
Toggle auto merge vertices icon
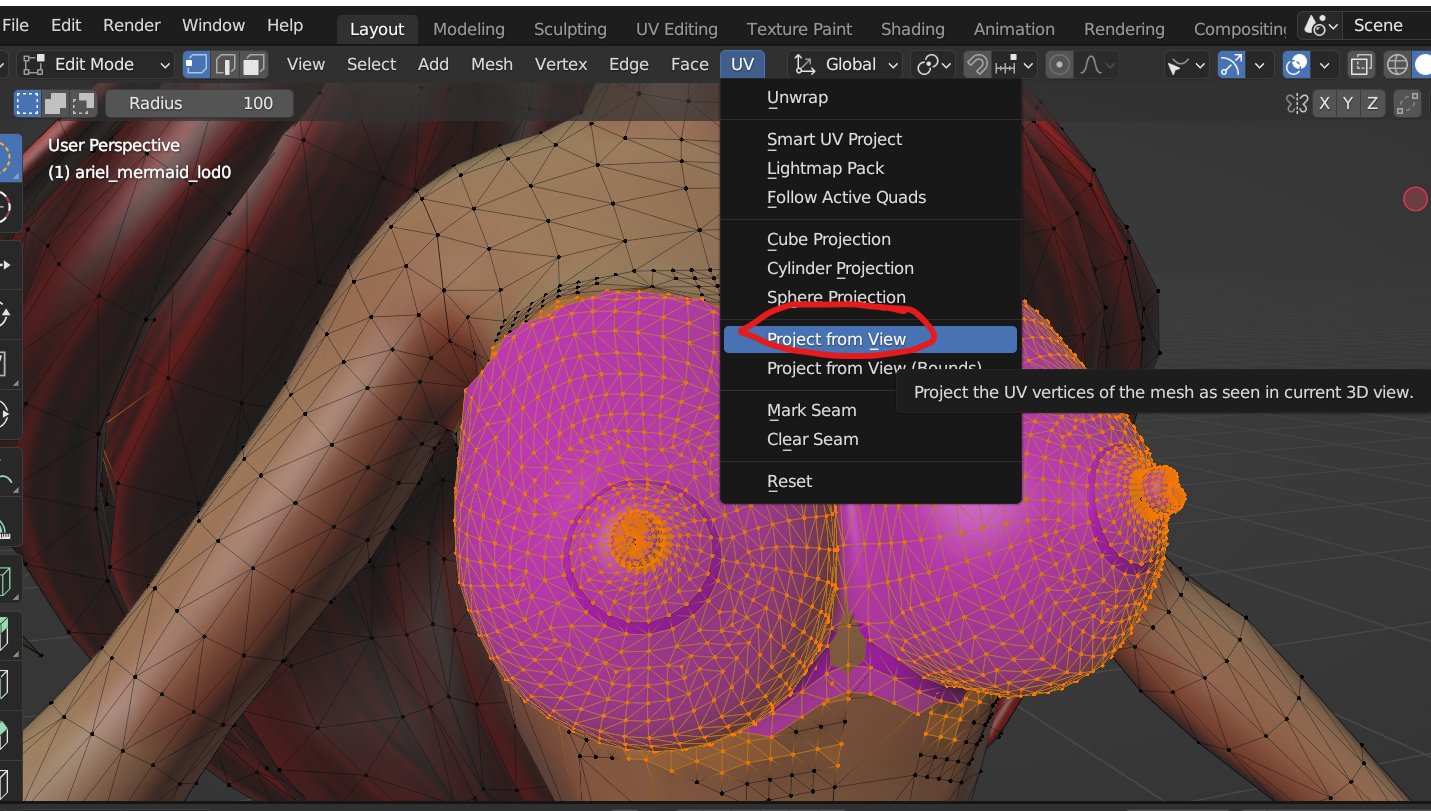pyautogui.click(x=1408, y=103)
